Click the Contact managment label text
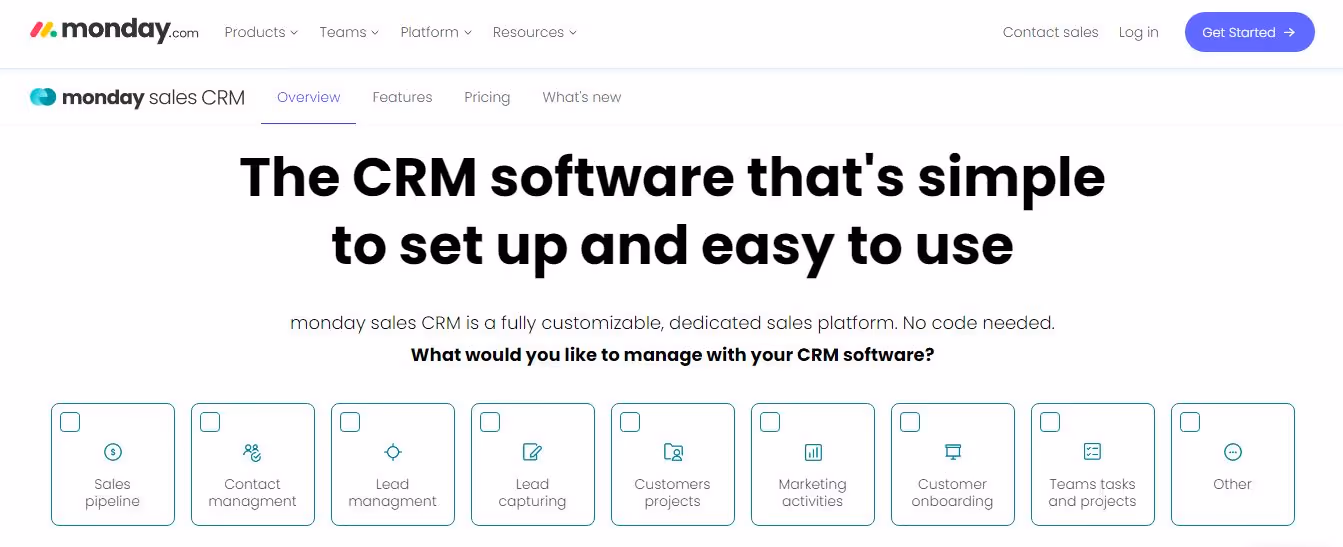Screen dimensions: 1343x547 coord(253,493)
